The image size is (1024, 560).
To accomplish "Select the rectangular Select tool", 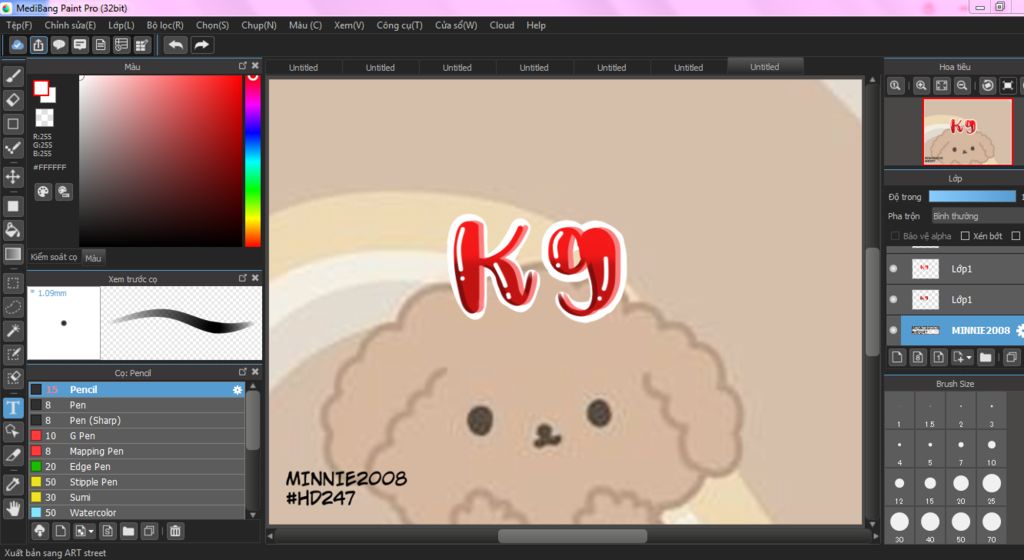I will tap(13, 283).
